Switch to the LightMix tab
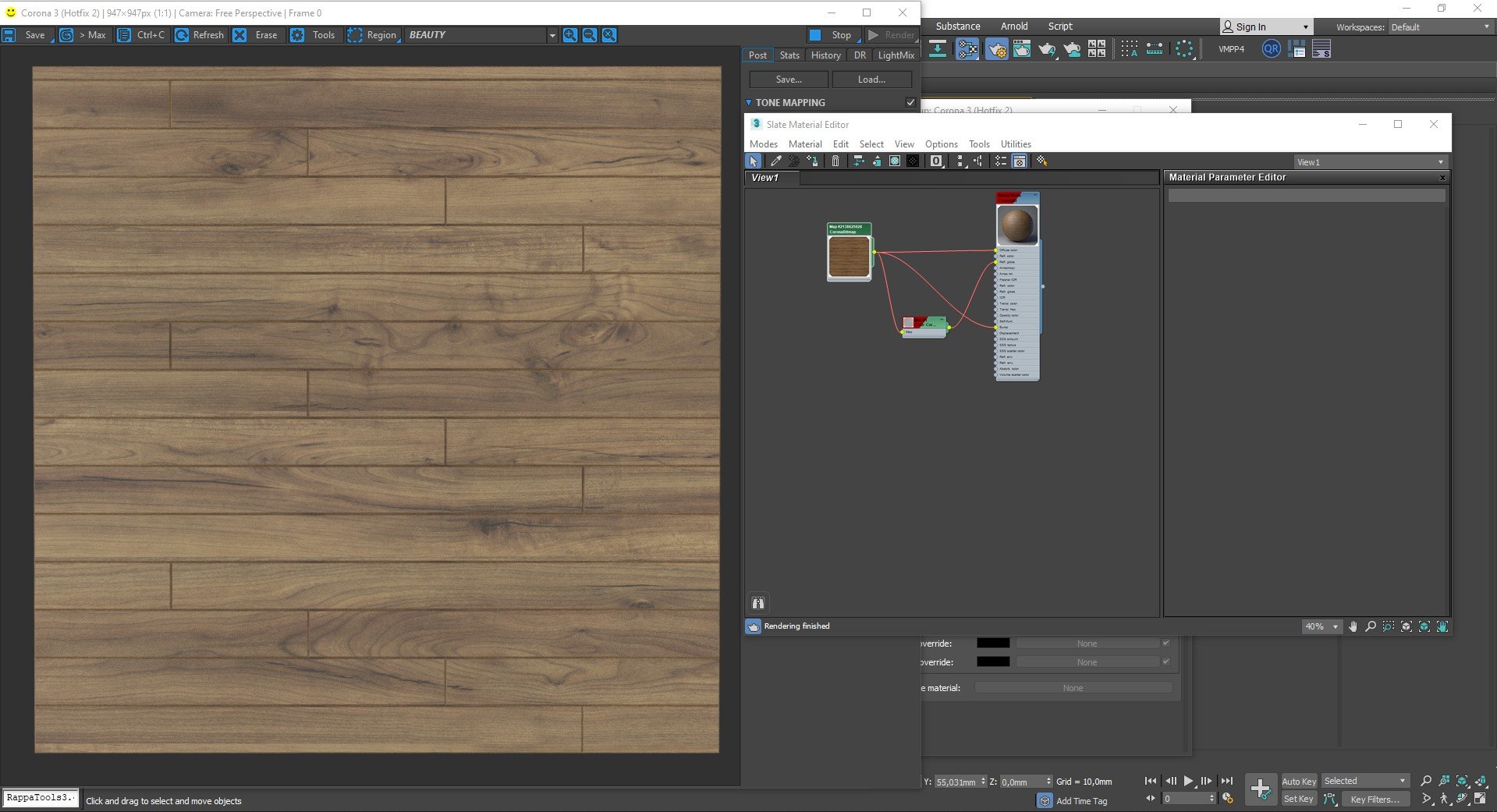Screen dimensions: 1497x812 (896, 55)
